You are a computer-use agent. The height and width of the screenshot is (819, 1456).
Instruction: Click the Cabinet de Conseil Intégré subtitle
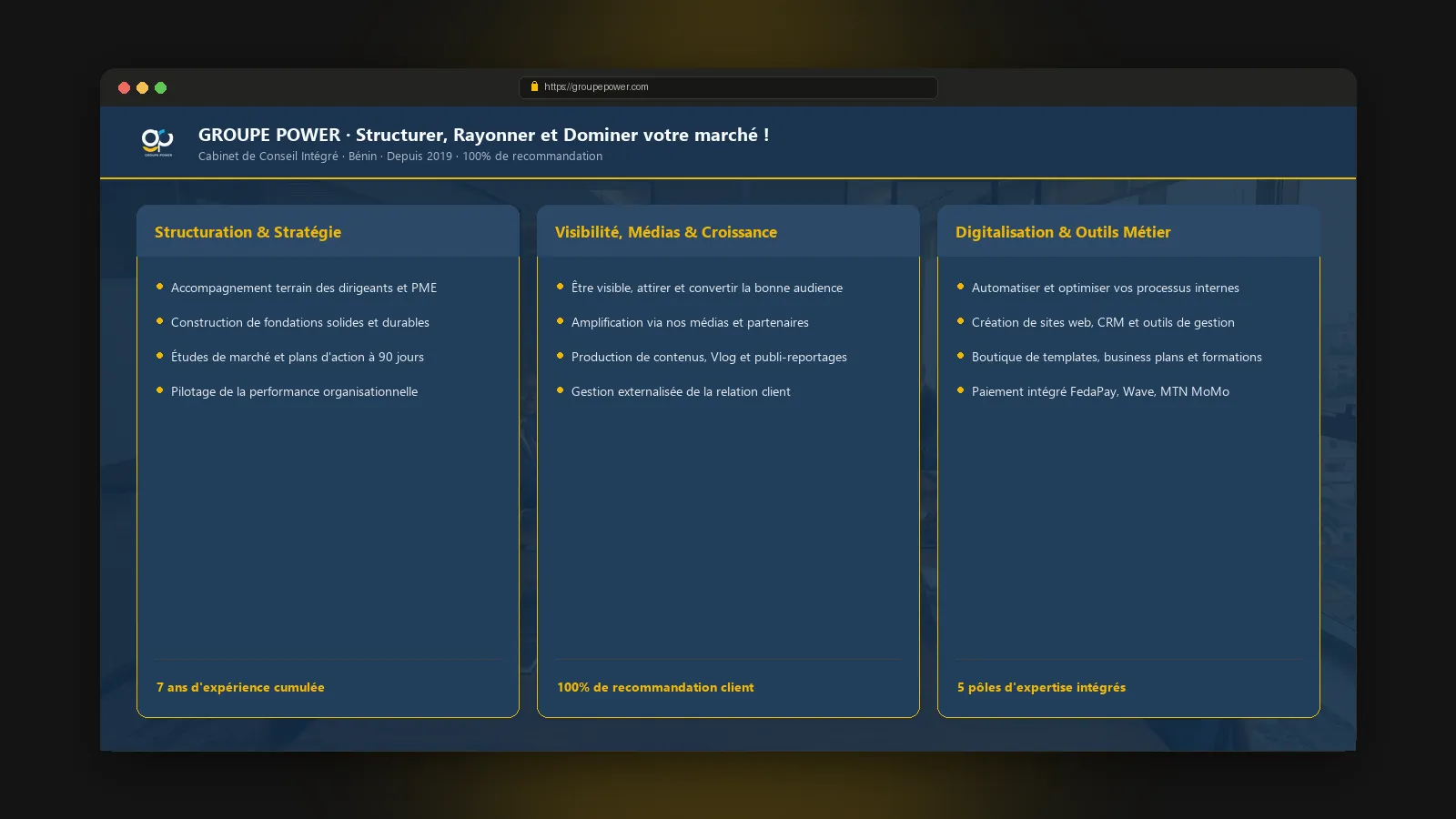[x=400, y=157]
